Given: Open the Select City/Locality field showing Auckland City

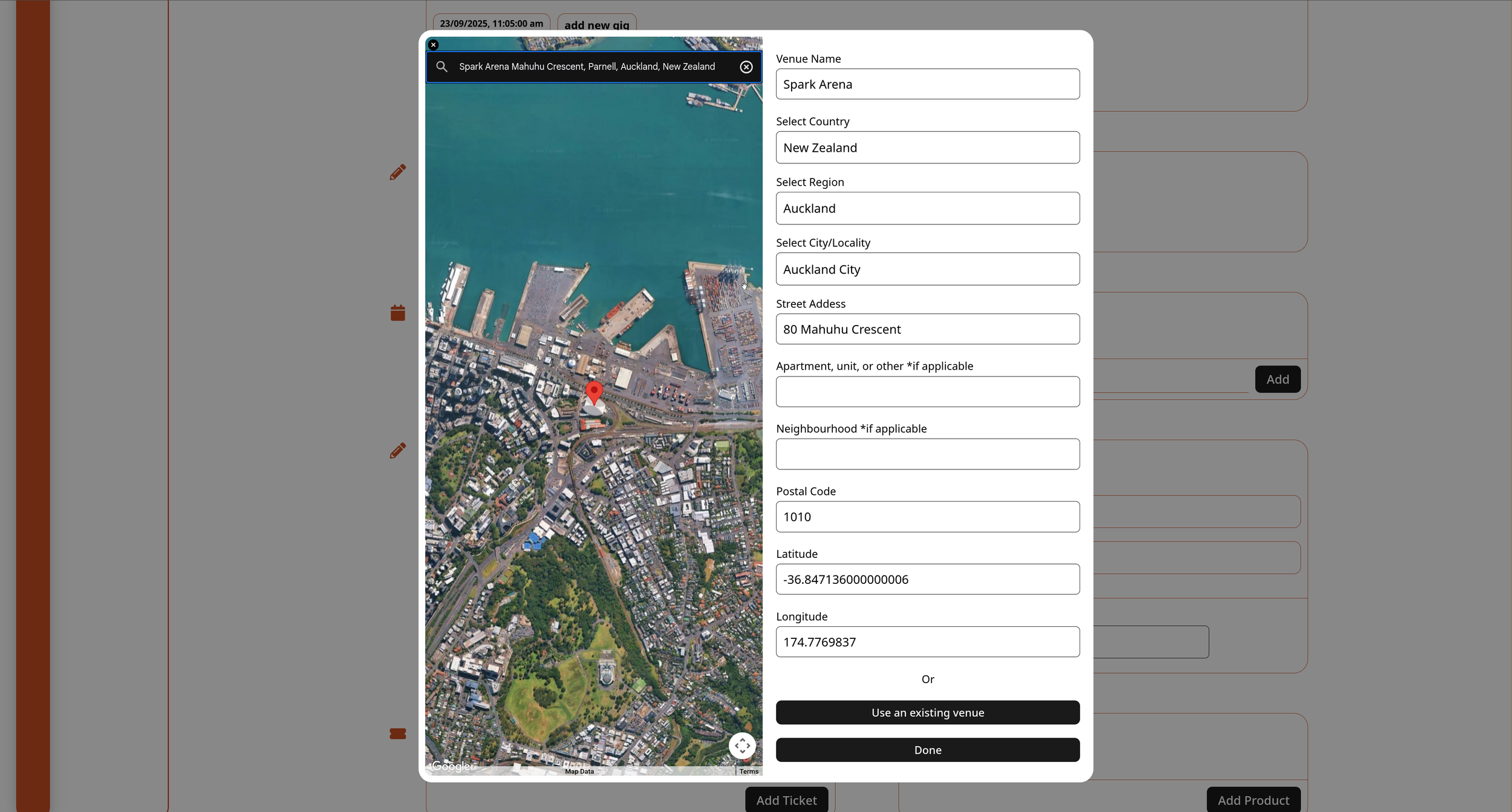Looking at the screenshot, I should 927,269.
